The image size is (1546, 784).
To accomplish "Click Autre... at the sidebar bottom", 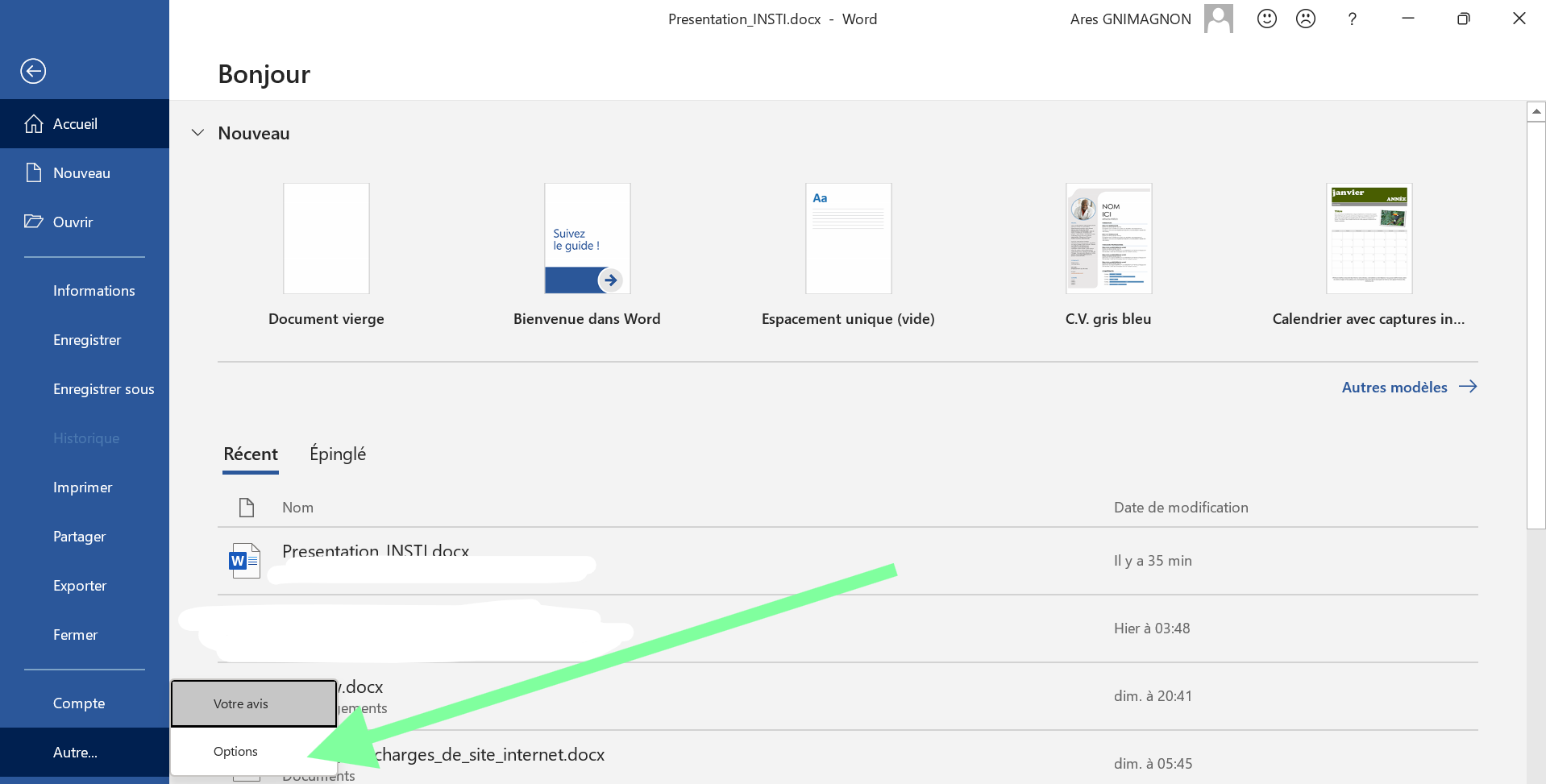I will pos(85,753).
